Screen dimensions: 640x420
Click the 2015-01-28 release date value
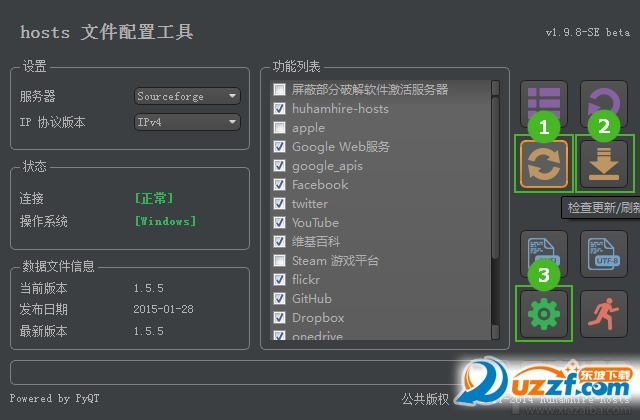point(163,309)
